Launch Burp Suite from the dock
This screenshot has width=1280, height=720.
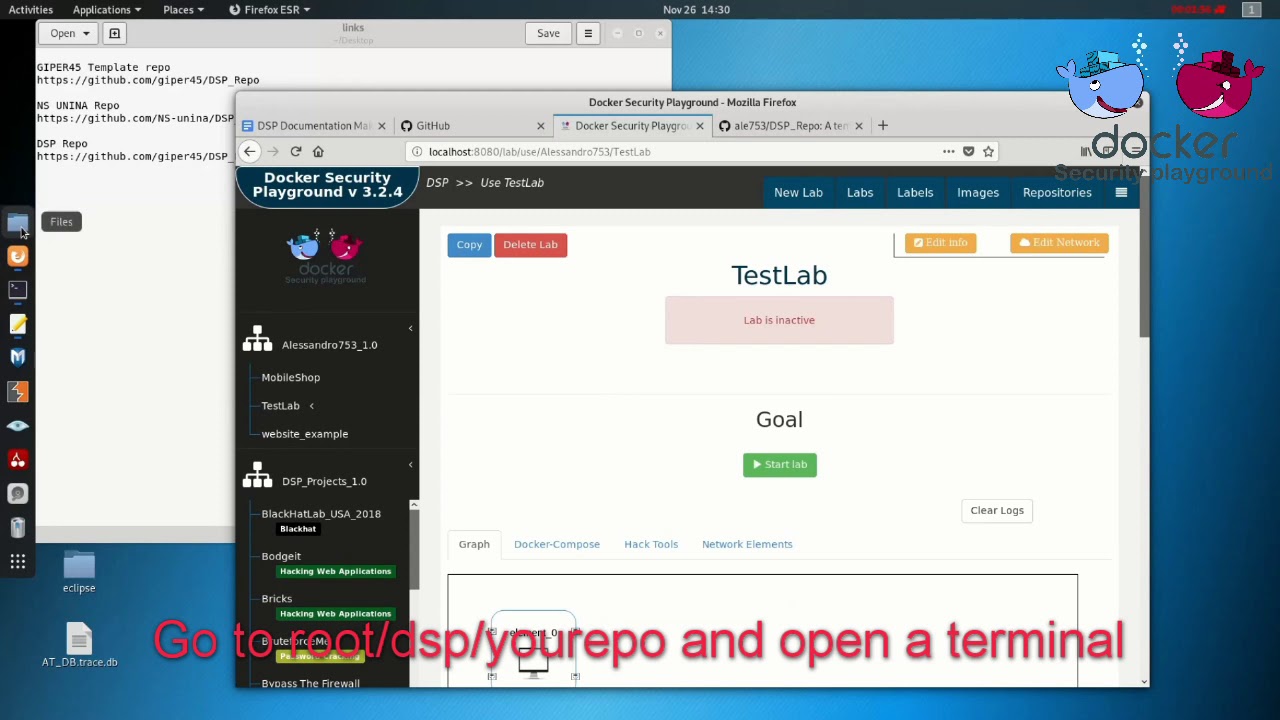(18, 391)
